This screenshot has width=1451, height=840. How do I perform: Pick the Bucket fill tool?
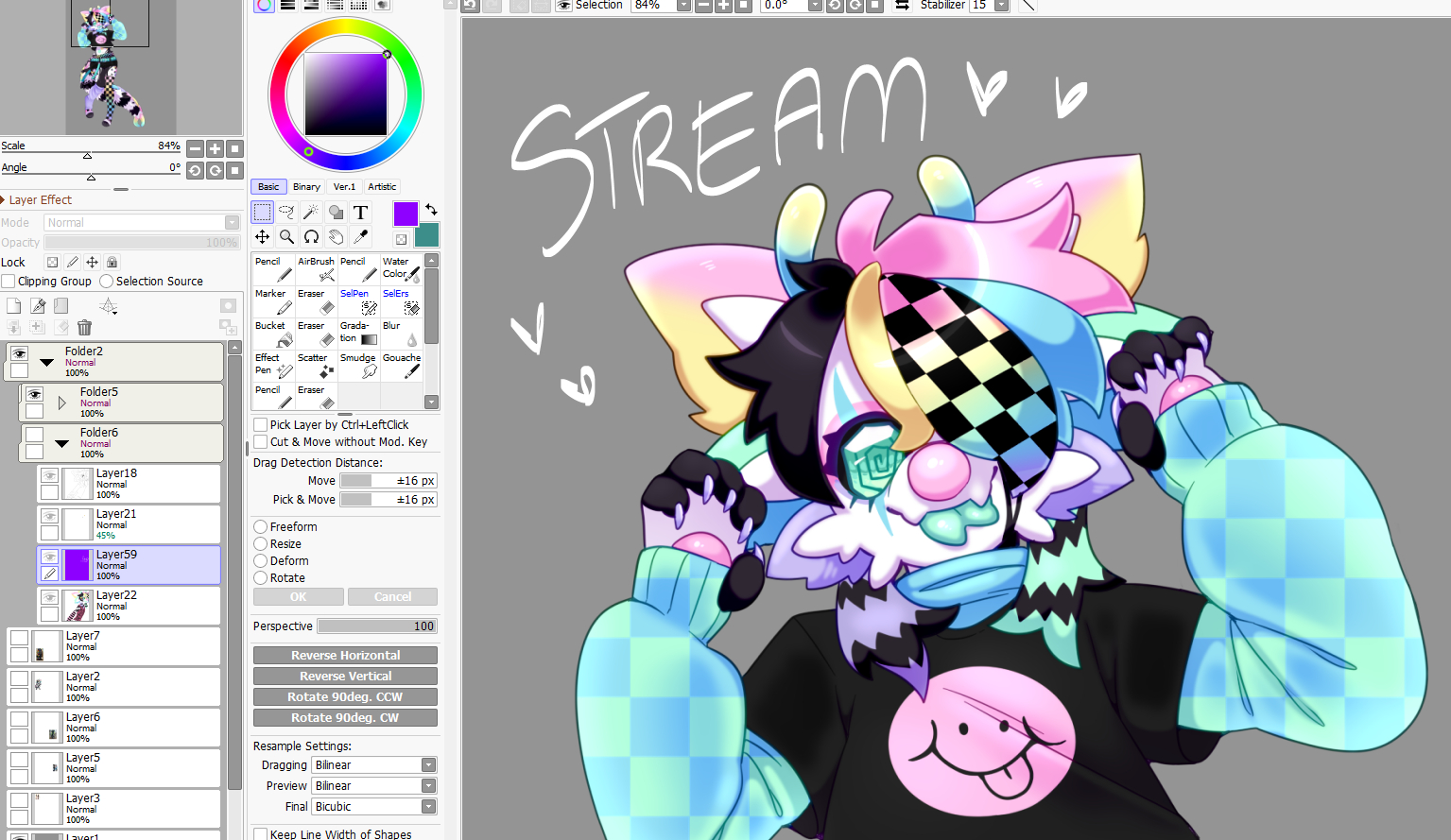[x=272, y=334]
